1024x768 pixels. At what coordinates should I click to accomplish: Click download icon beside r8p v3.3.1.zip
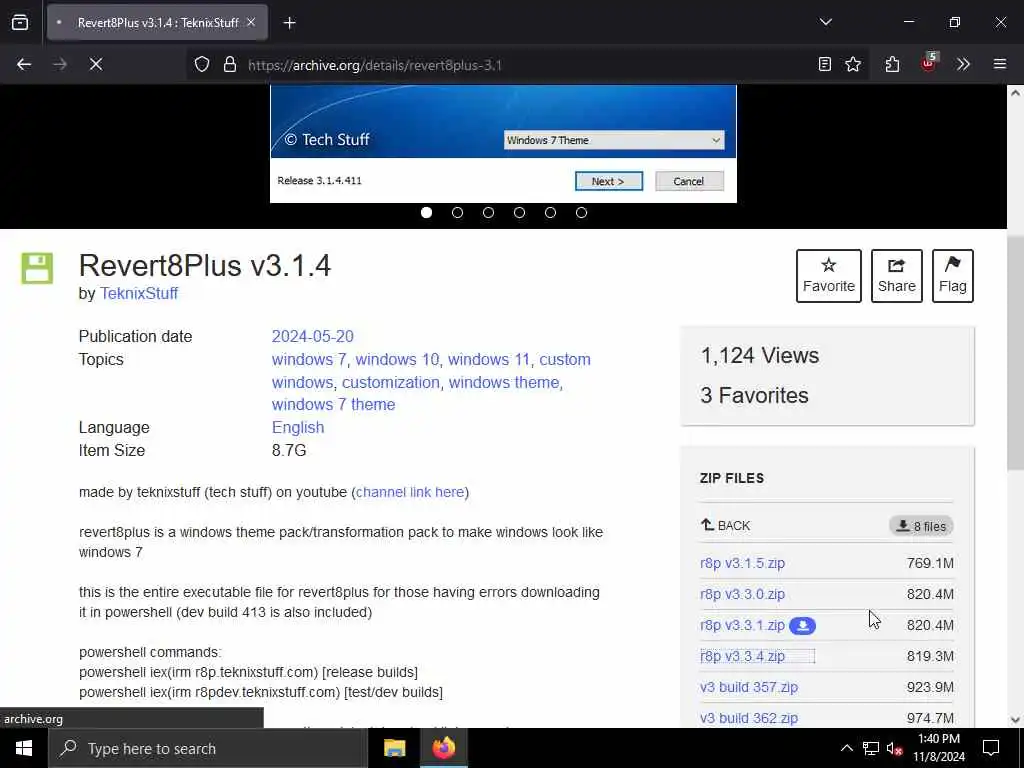click(803, 626)
